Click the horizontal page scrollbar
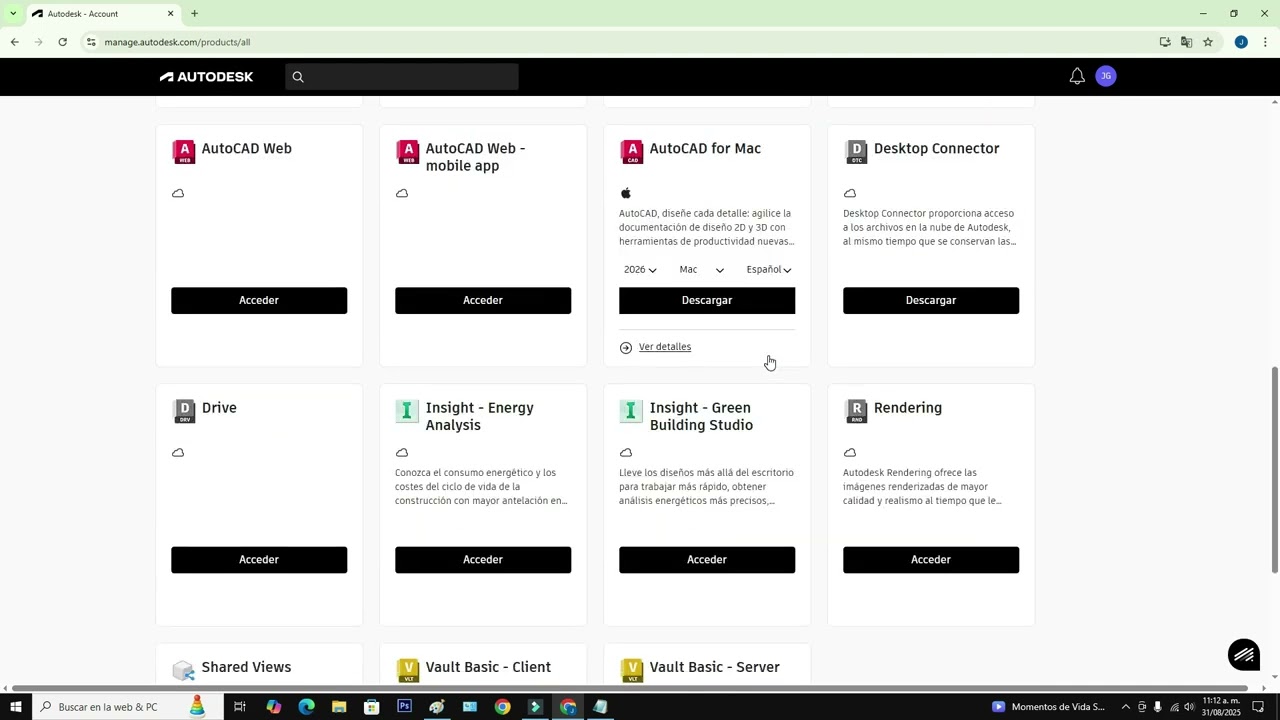This screenshot has height=720, width=1280. (630, 688)
